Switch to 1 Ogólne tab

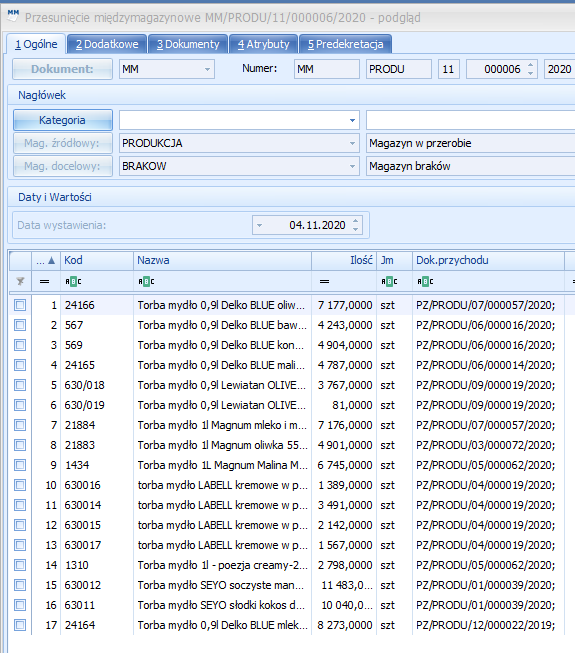(x=36, y=44)
